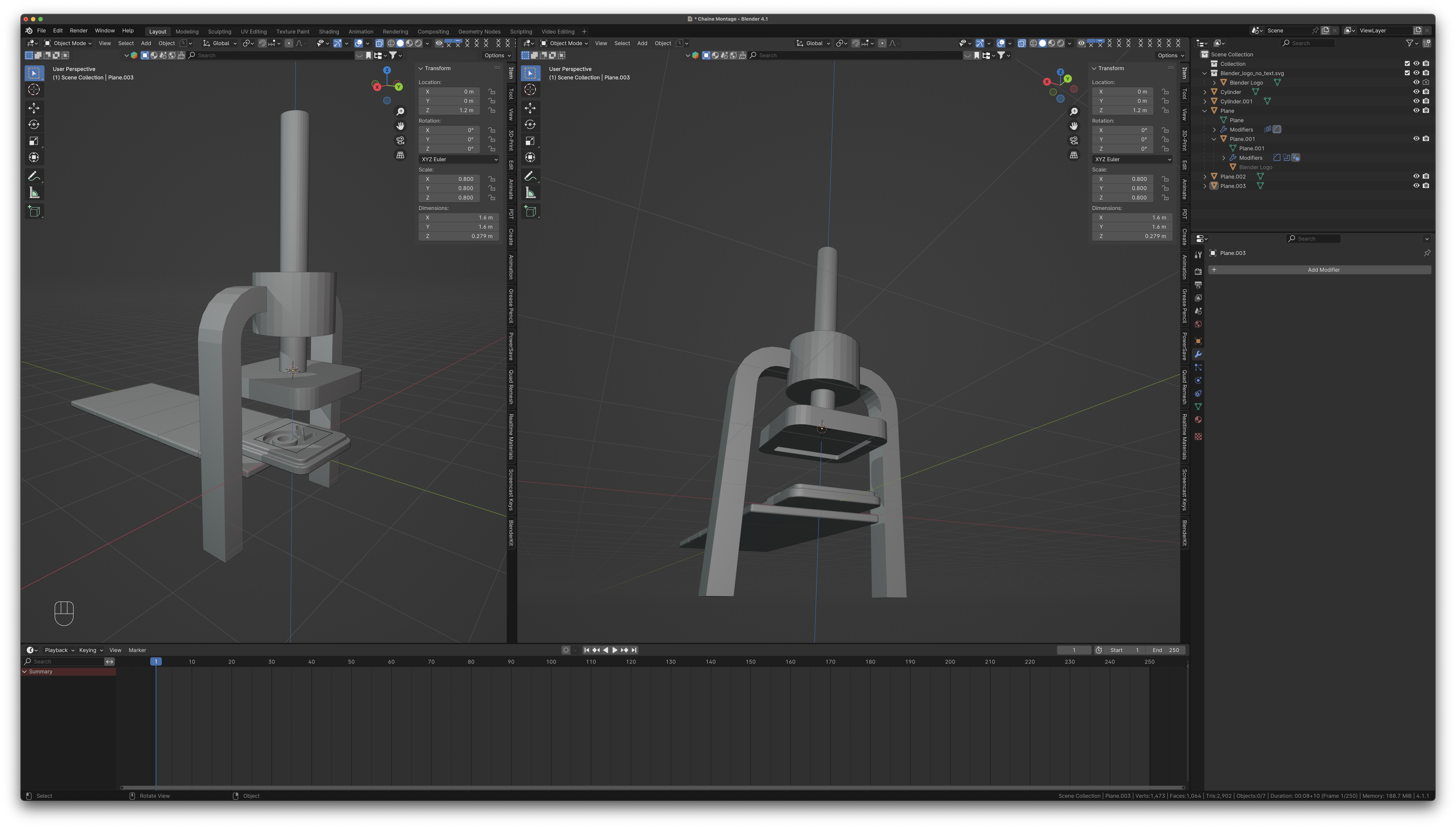Toggle visibility of Plane.002
Viewport: 1456px width, 828px height.
1416,176
